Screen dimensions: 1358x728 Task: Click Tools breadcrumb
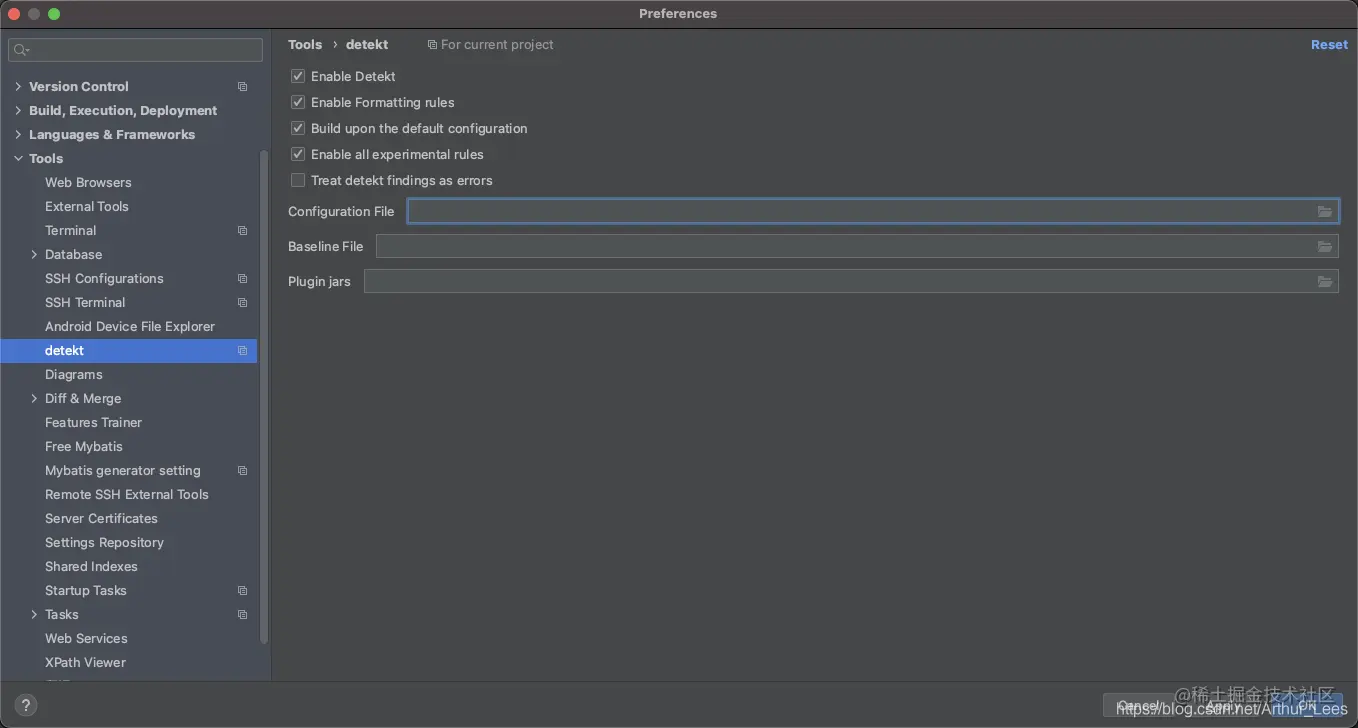pyautogui.click(x=305, y=45)
